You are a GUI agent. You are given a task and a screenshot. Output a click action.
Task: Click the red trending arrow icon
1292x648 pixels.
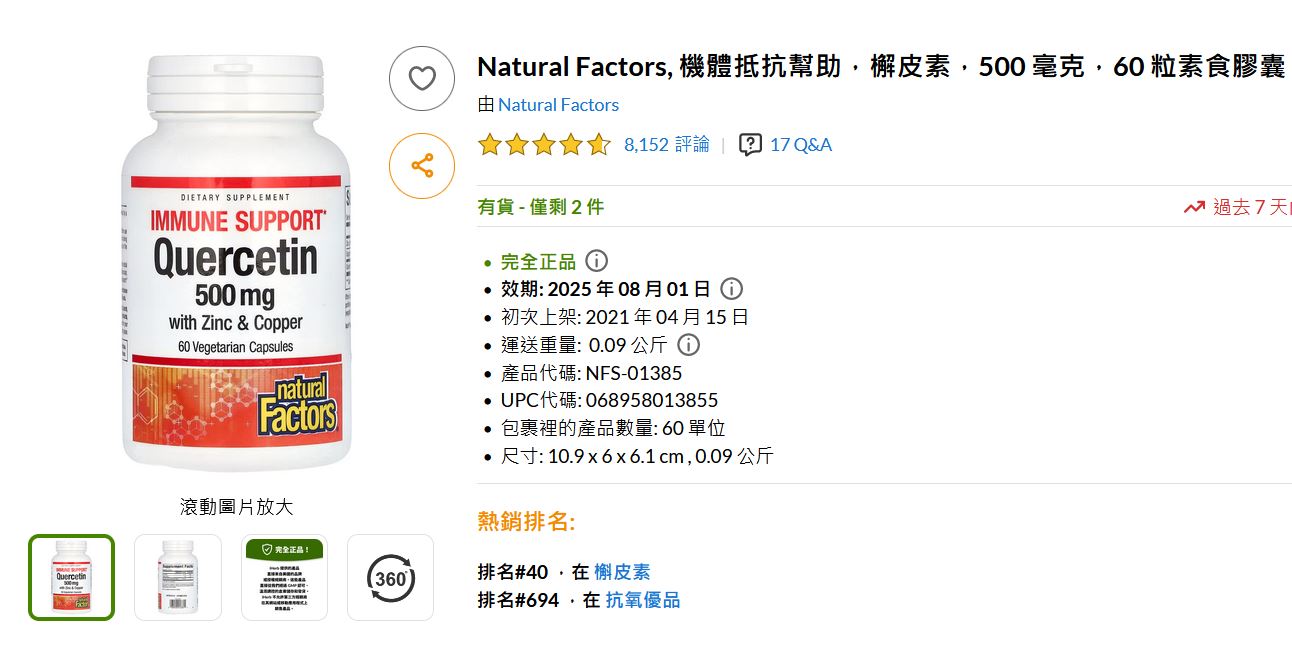click(1194, 207)
